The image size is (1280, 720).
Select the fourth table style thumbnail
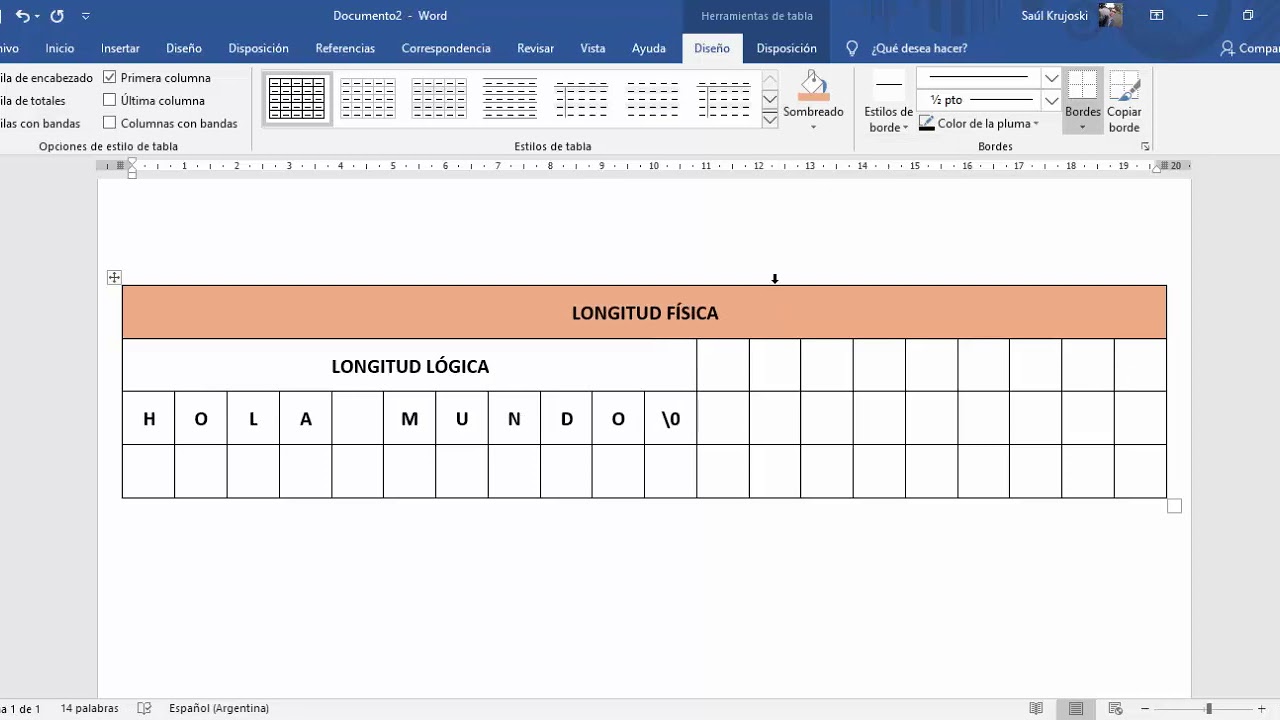coord(510,98)
